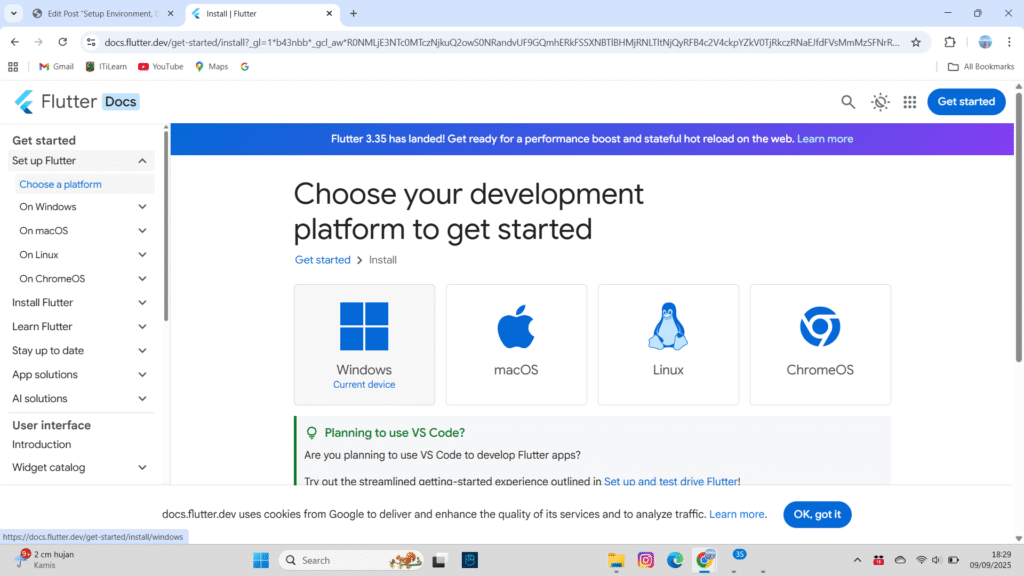
Task: Open the apps grid icon in header
Action: 909,102
